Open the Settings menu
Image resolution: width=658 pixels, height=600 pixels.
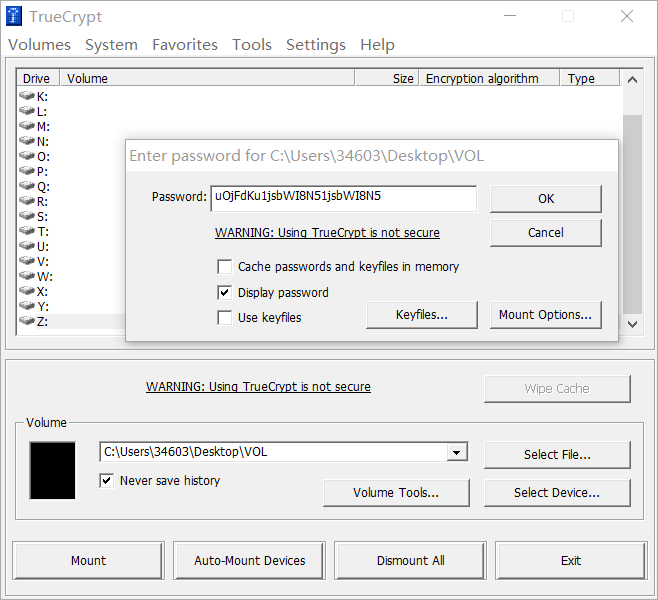pyautogui.click(x=316, y=44)
